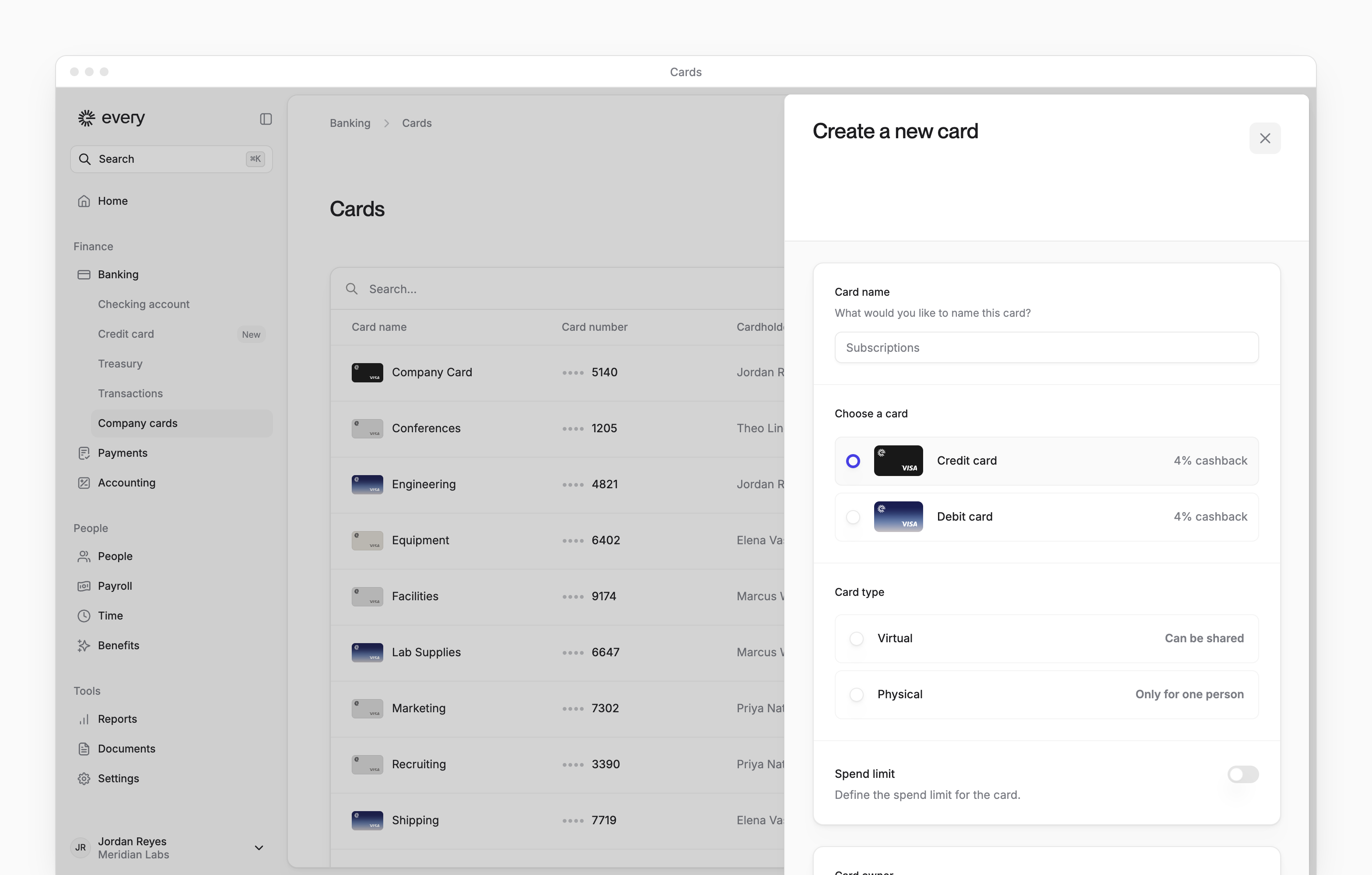Screen dimensions: 1372x875
Task: Click the Conferences card thumbnail
Action: tap(367, 428)
